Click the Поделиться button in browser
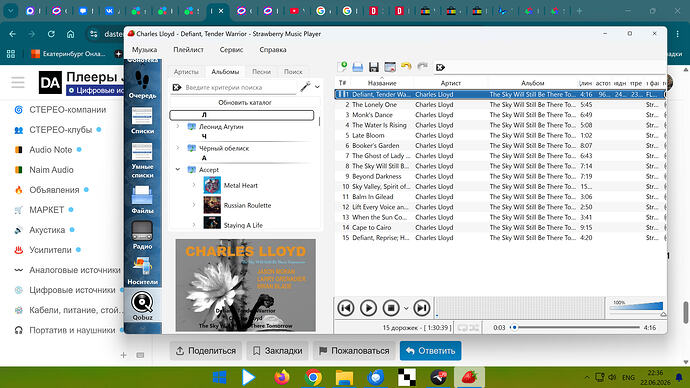The height and width of the screenshot is (388, 690). tap(206, 351)
